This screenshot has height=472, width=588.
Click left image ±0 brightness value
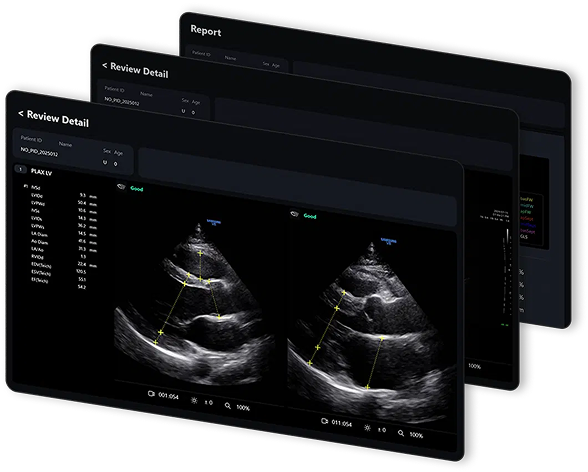pos(208,402)
